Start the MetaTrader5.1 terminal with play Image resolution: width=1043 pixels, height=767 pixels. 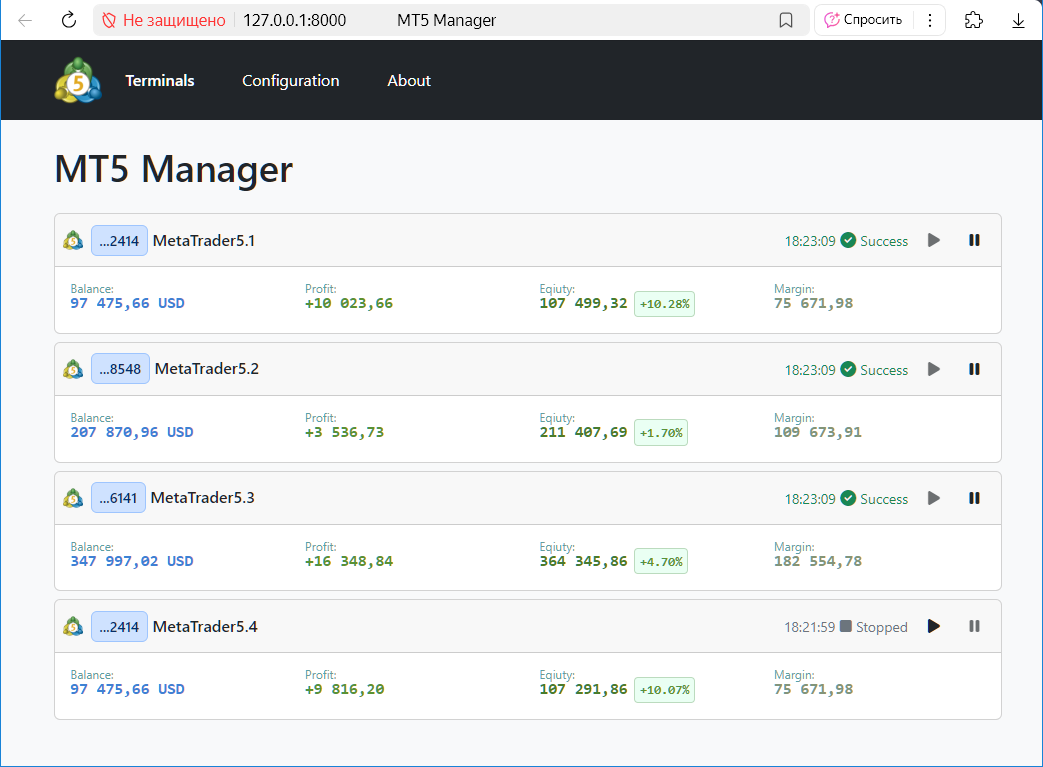[934, 240]
